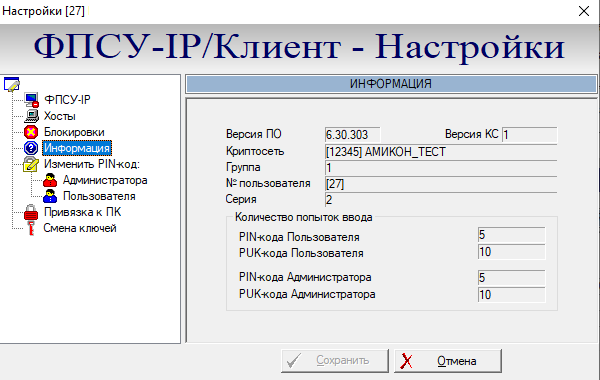
Task: Click the ФПСУ-IP computer monitor icon
Action: click(x=31, y=100)
